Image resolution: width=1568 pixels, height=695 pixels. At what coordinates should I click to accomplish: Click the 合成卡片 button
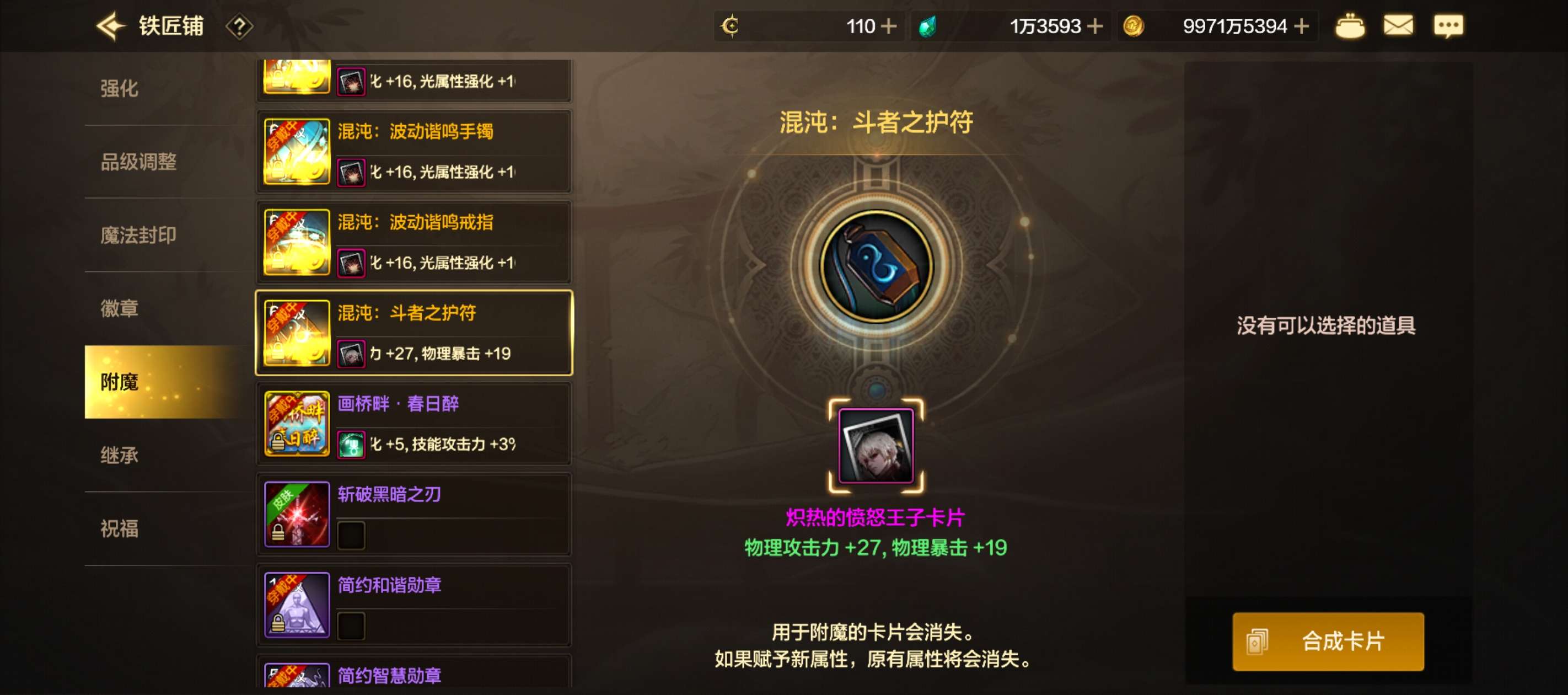point(1328,641)
